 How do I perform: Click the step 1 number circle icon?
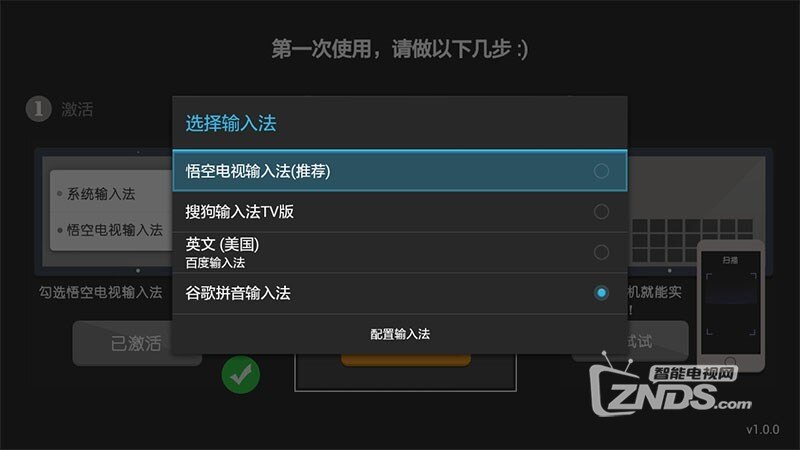click(38, 109)
